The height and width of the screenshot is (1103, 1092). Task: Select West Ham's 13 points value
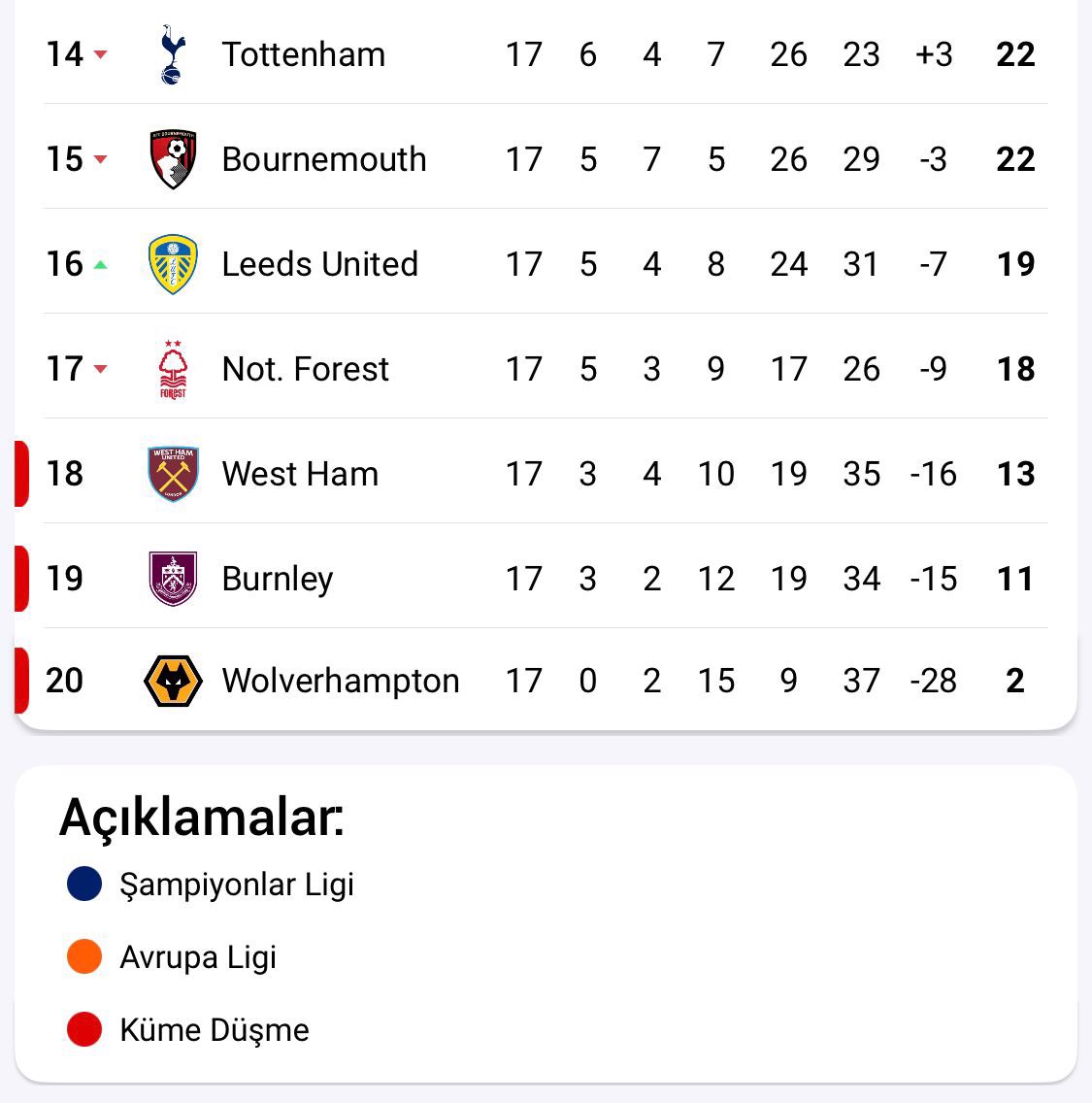[1015, 474]
